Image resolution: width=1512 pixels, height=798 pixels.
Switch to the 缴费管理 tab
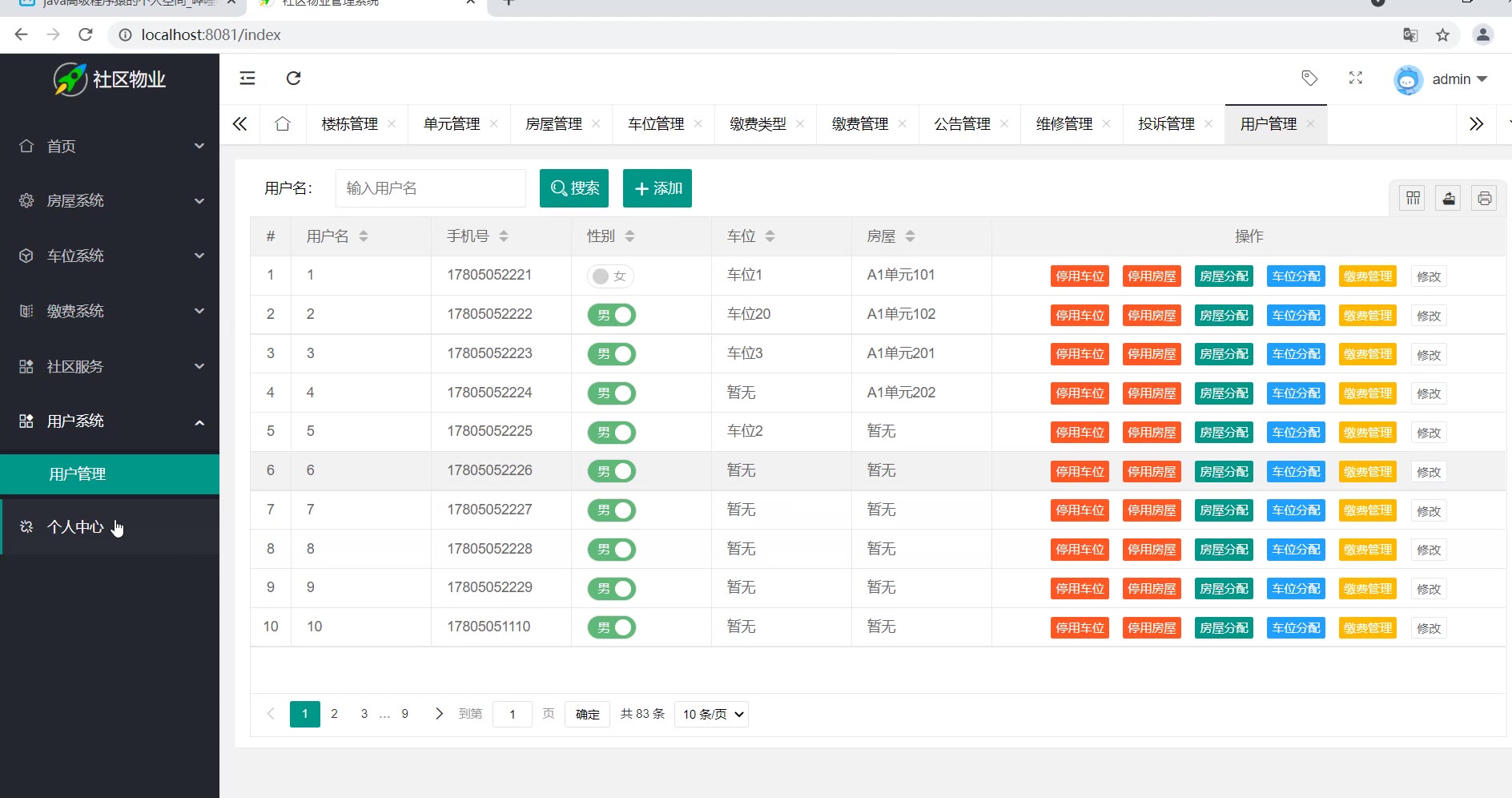[x=859, y=124]
